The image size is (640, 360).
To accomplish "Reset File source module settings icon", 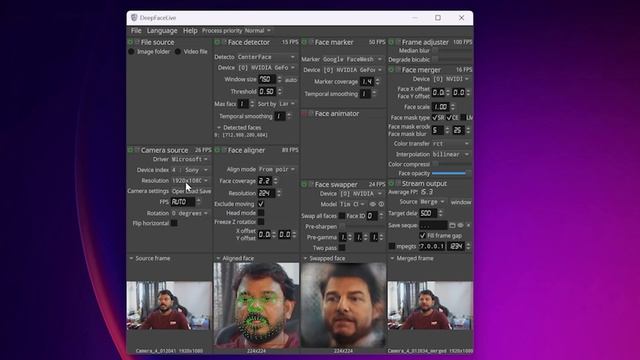I will 137,42.
